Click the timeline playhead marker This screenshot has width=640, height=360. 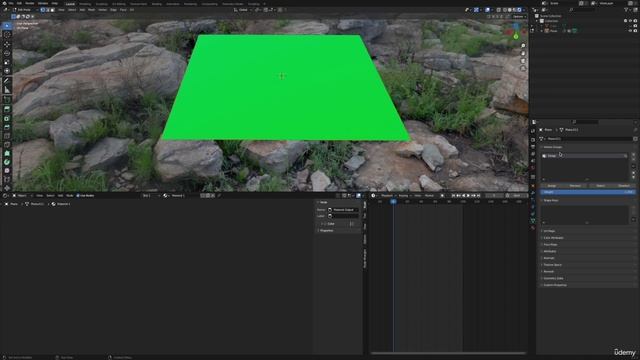point(393,201)
